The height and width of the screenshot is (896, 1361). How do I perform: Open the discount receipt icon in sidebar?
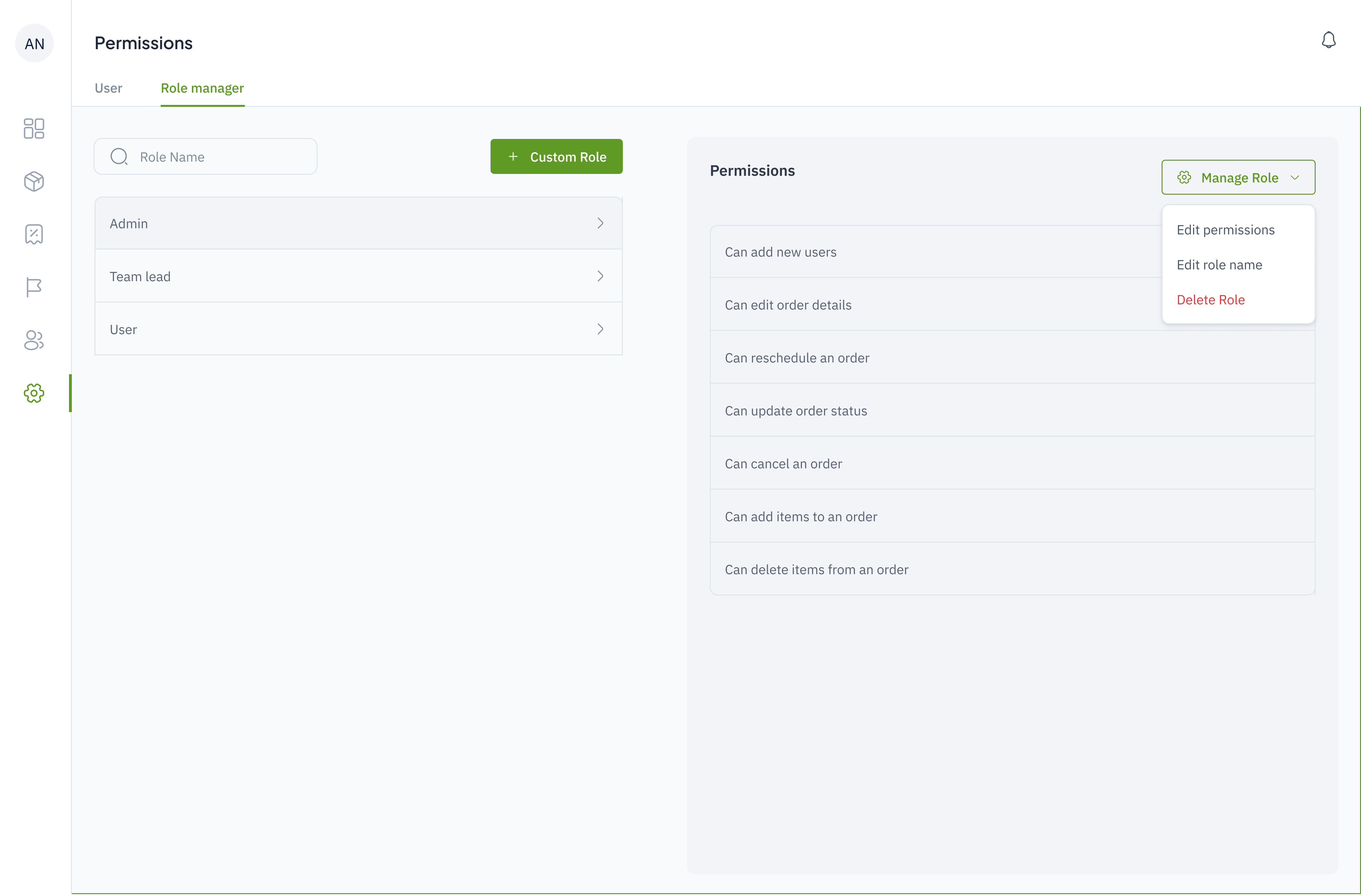click(34, 234)
